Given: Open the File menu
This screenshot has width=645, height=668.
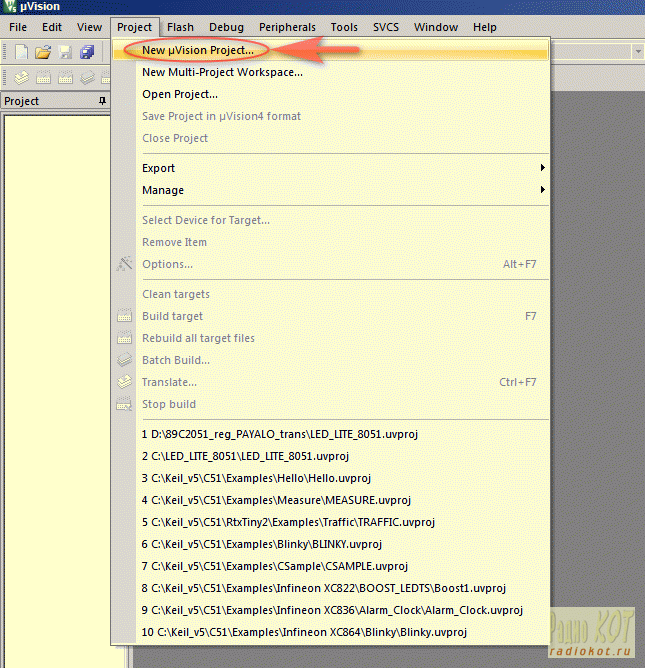Looking at the screenshot, I should click(18, 27).
